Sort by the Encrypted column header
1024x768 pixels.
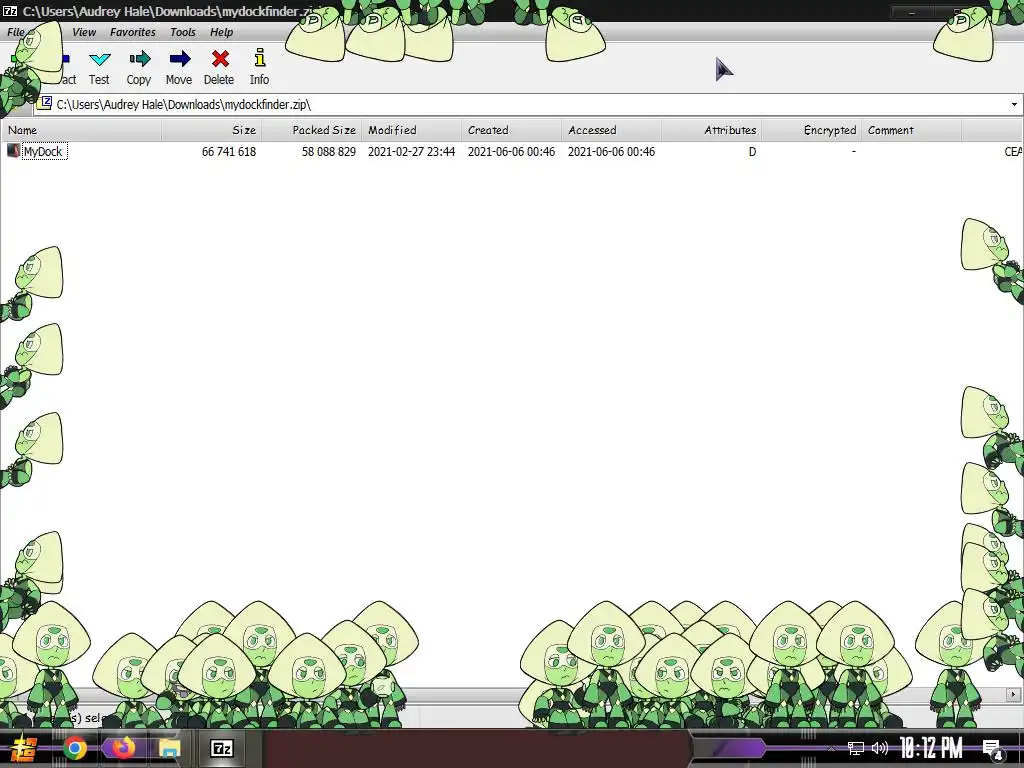(811, 130)
